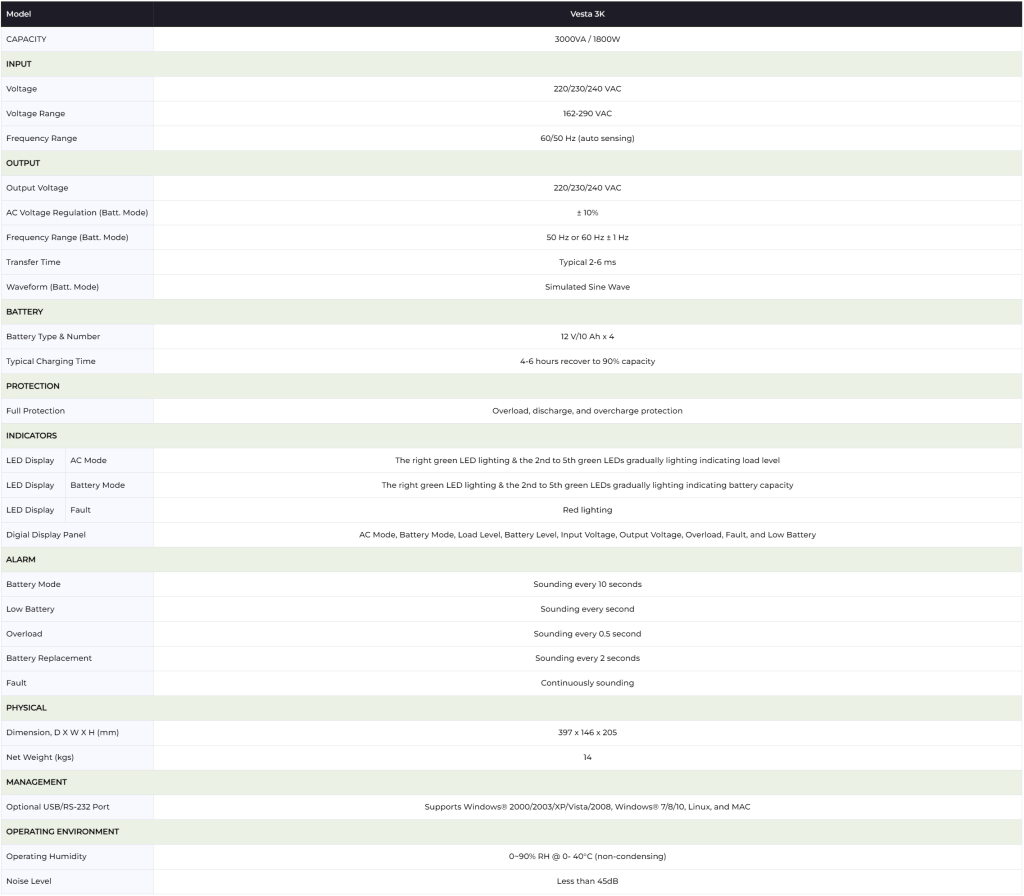This screenshot has height=896, width=1024.
Task: Click '4-6 hours recover to 90% capacity'
Action: [587, 362]
